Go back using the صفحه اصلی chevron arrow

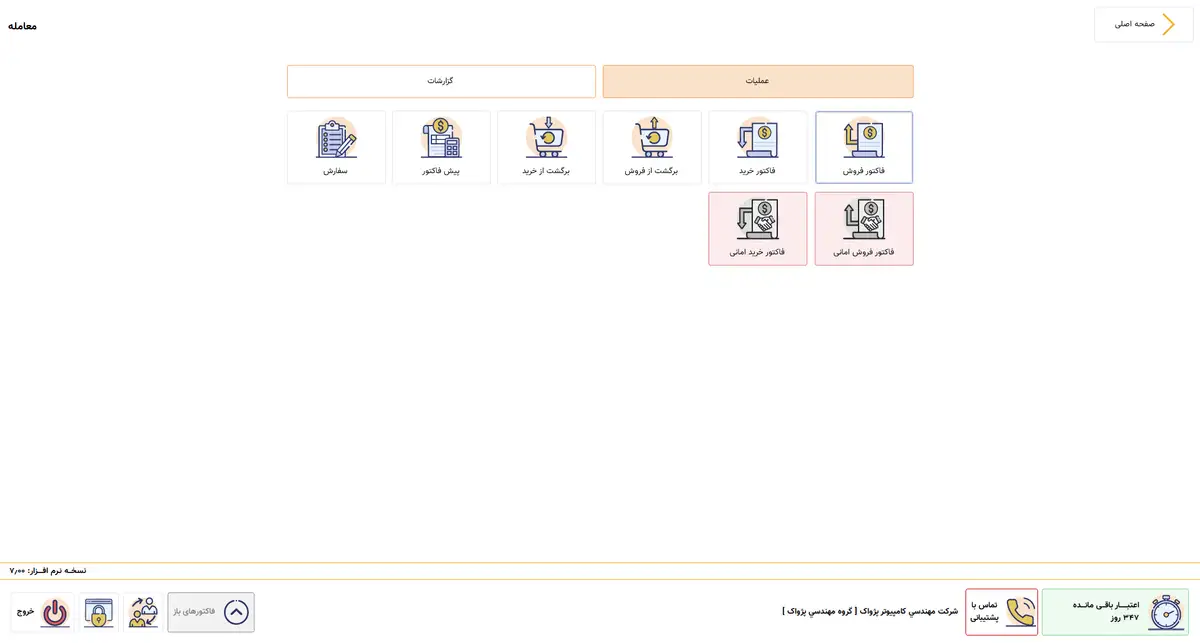coord(1167,24)
